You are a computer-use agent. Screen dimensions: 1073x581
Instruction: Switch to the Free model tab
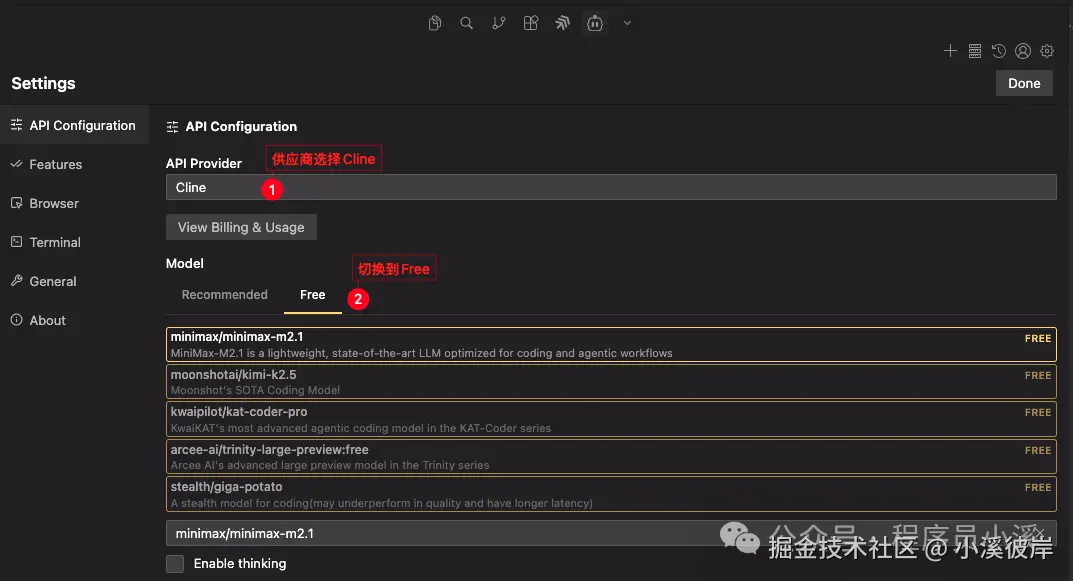313,295
